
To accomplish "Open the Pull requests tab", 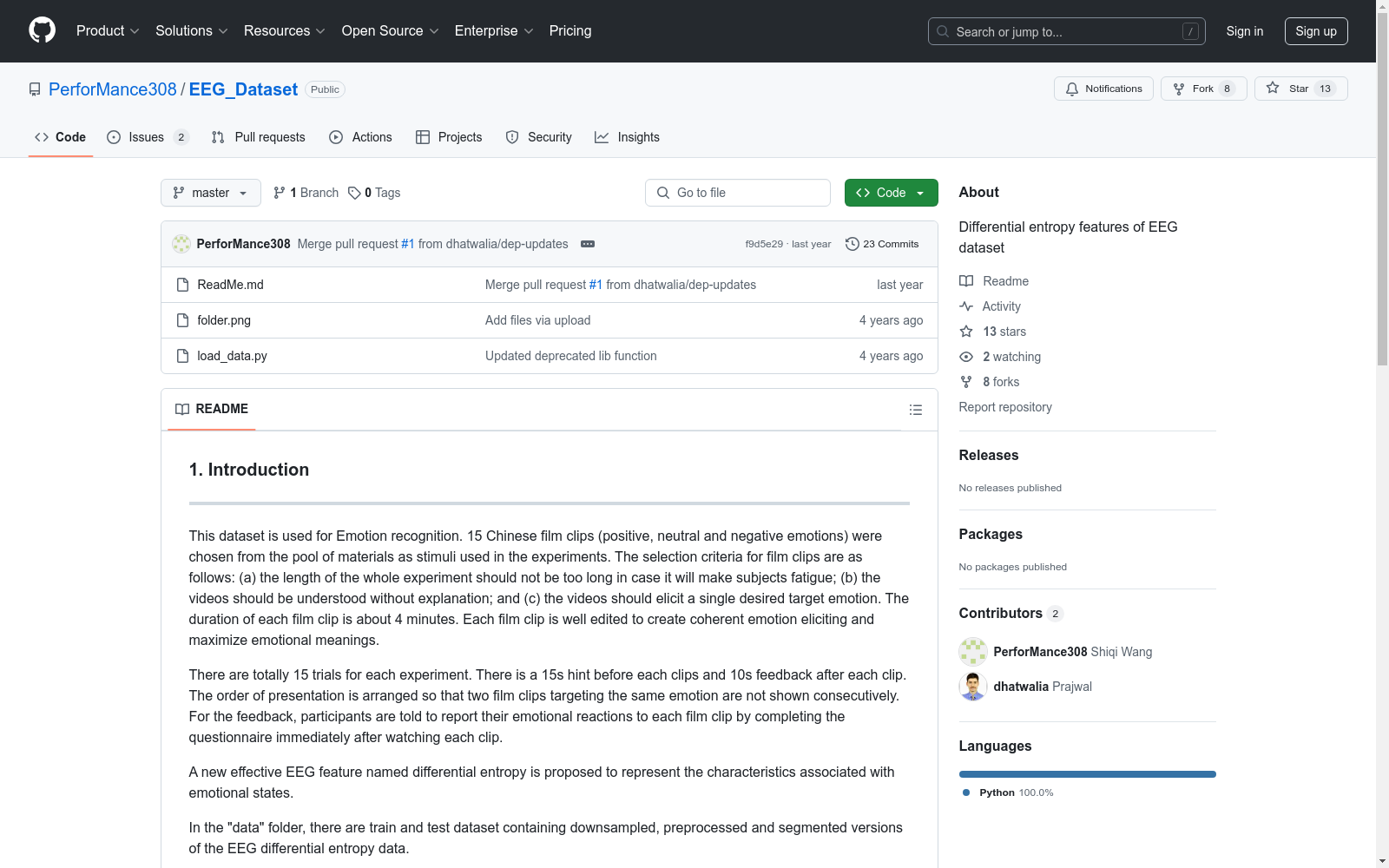I will (259, 137).
